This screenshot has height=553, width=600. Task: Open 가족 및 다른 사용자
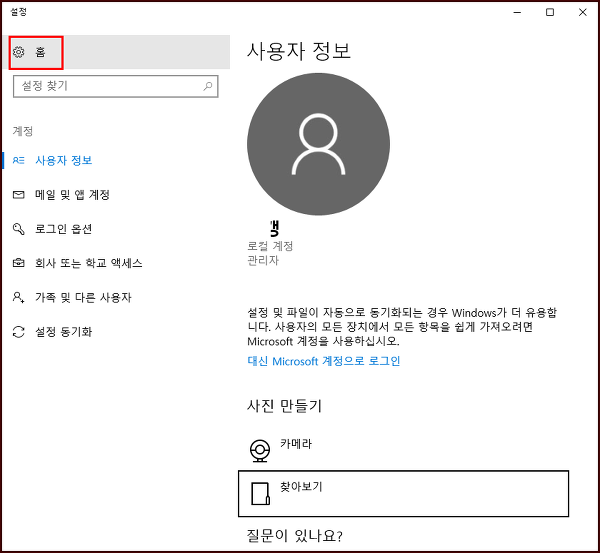pyautogui.click(x=83, y=297)
